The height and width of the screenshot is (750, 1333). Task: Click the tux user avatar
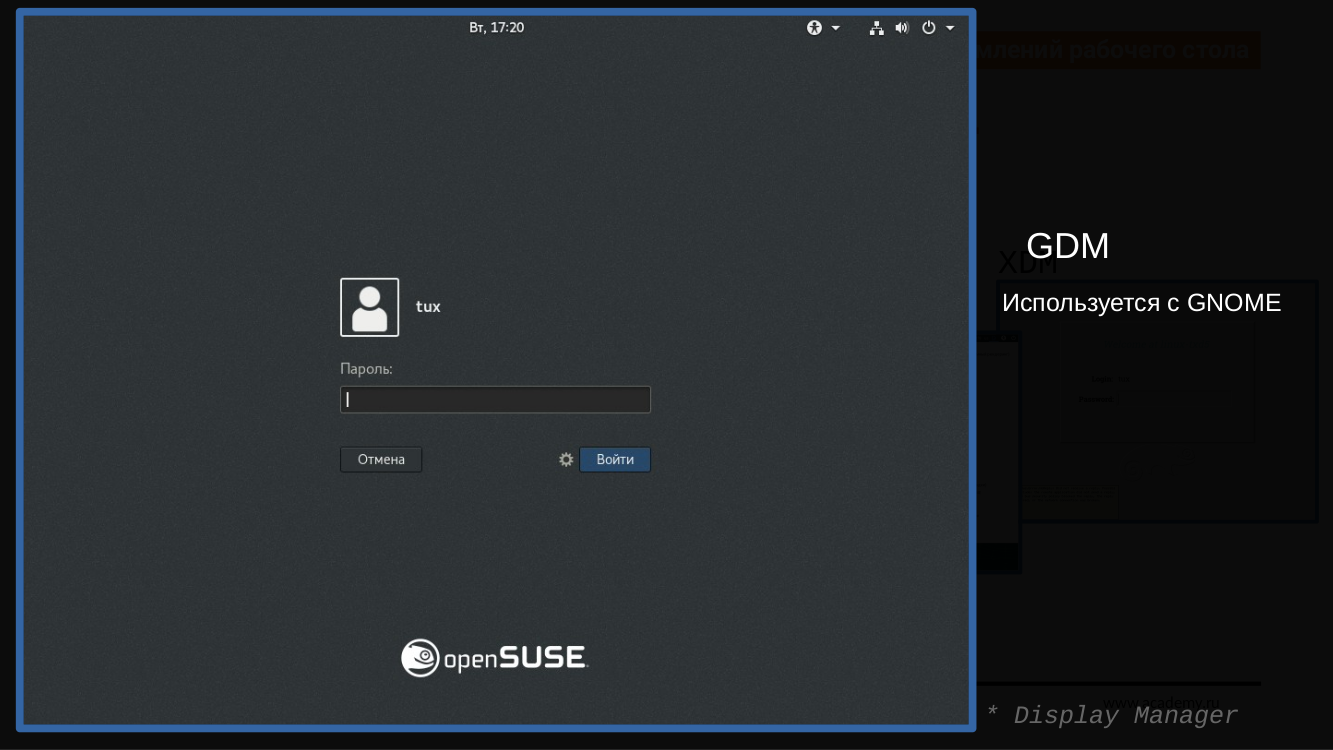(370, 307)
